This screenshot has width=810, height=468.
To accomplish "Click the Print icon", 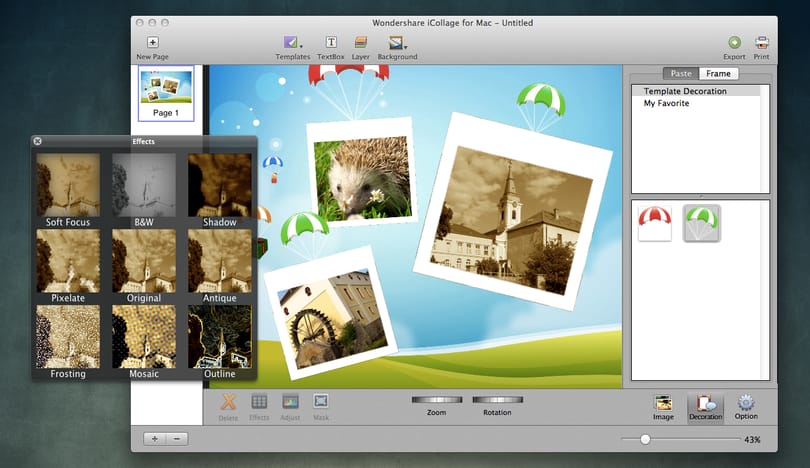I will [x=761, y=42].
